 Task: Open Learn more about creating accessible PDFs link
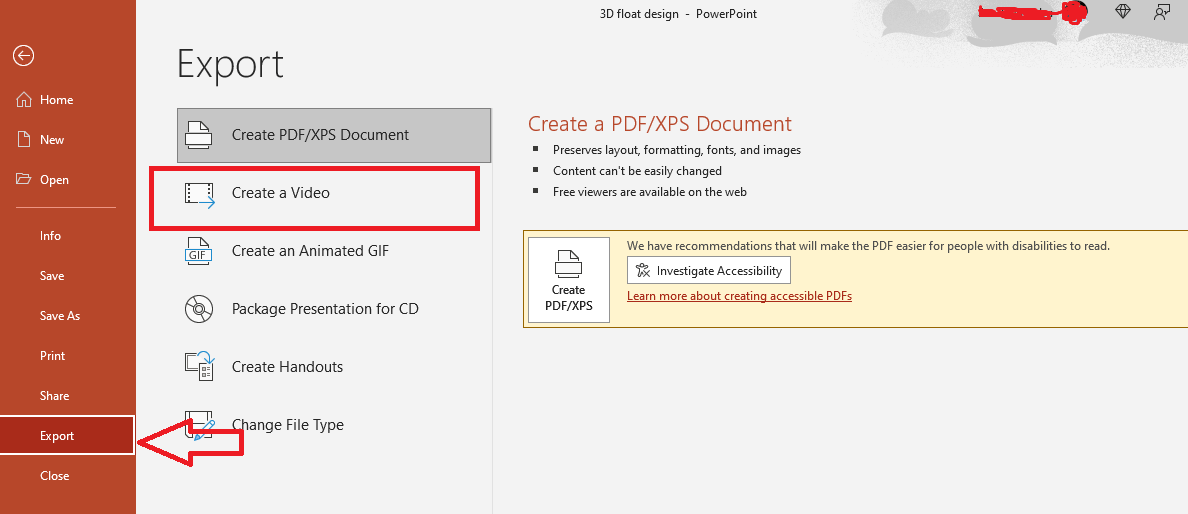point(739,296)
